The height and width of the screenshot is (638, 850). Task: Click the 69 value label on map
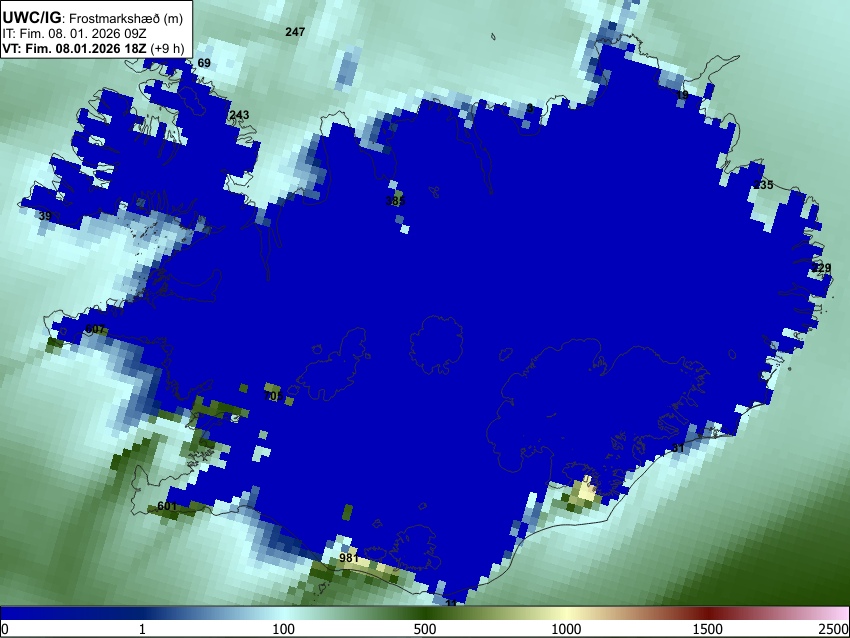click(204, 63)
